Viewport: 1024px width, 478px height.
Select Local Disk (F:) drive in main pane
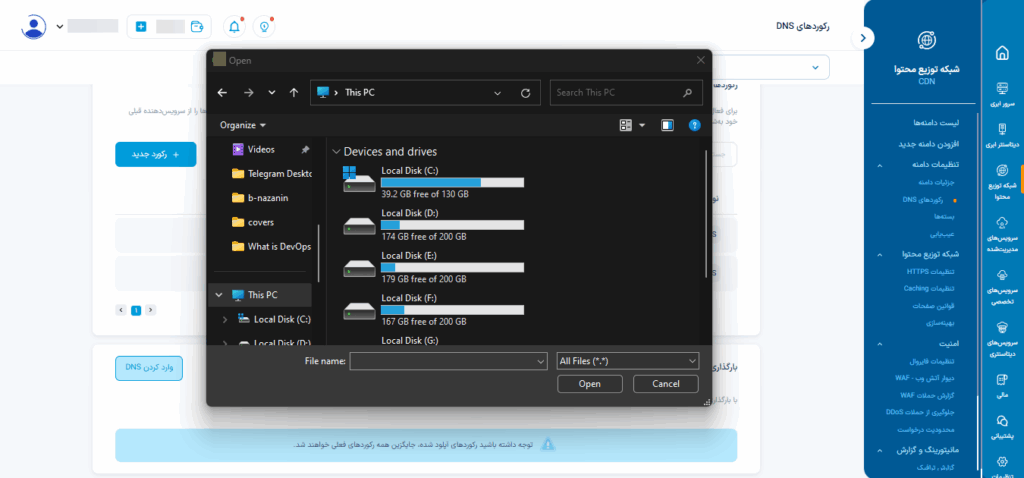tap(434, 310)
